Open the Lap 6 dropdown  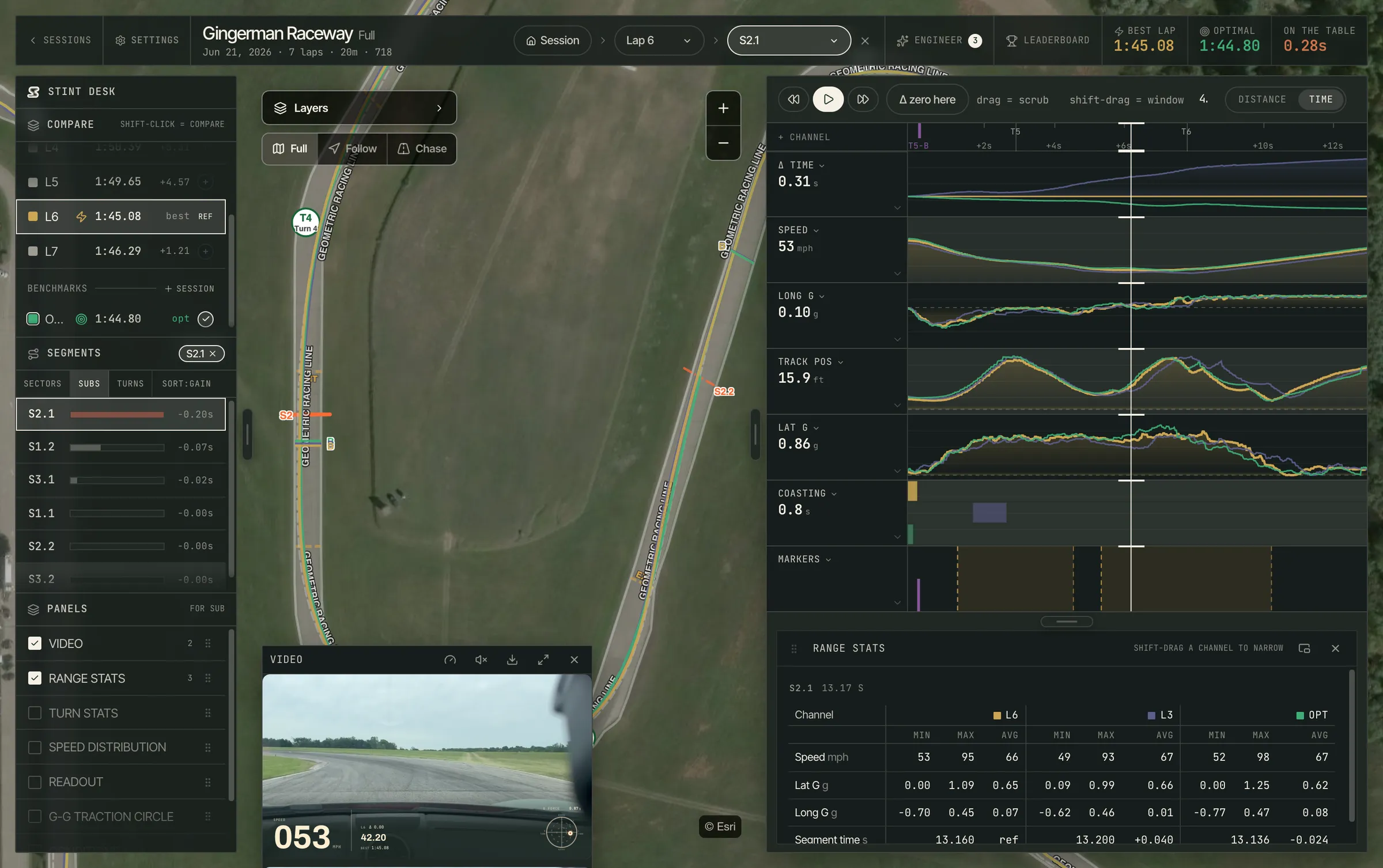[659, 40]
